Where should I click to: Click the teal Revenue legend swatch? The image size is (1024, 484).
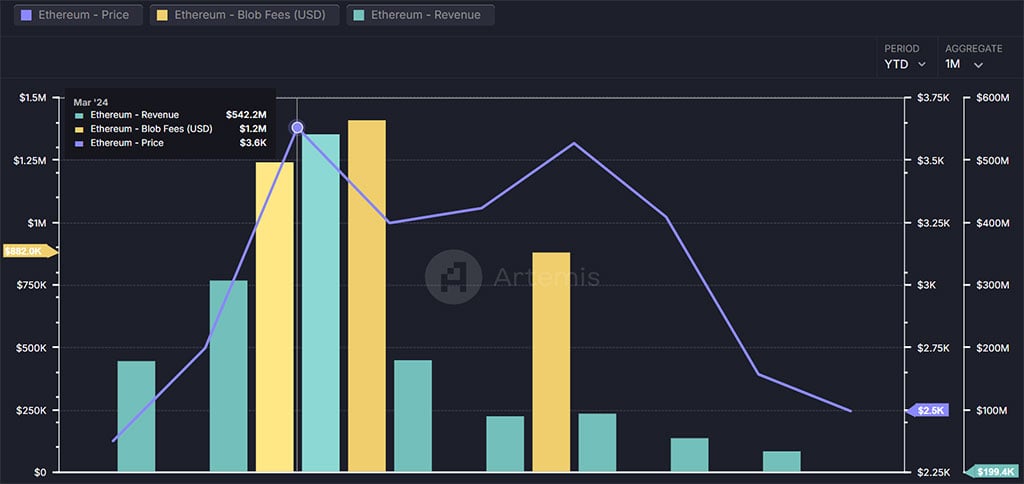pyautogui.click(x=360, y=15)
